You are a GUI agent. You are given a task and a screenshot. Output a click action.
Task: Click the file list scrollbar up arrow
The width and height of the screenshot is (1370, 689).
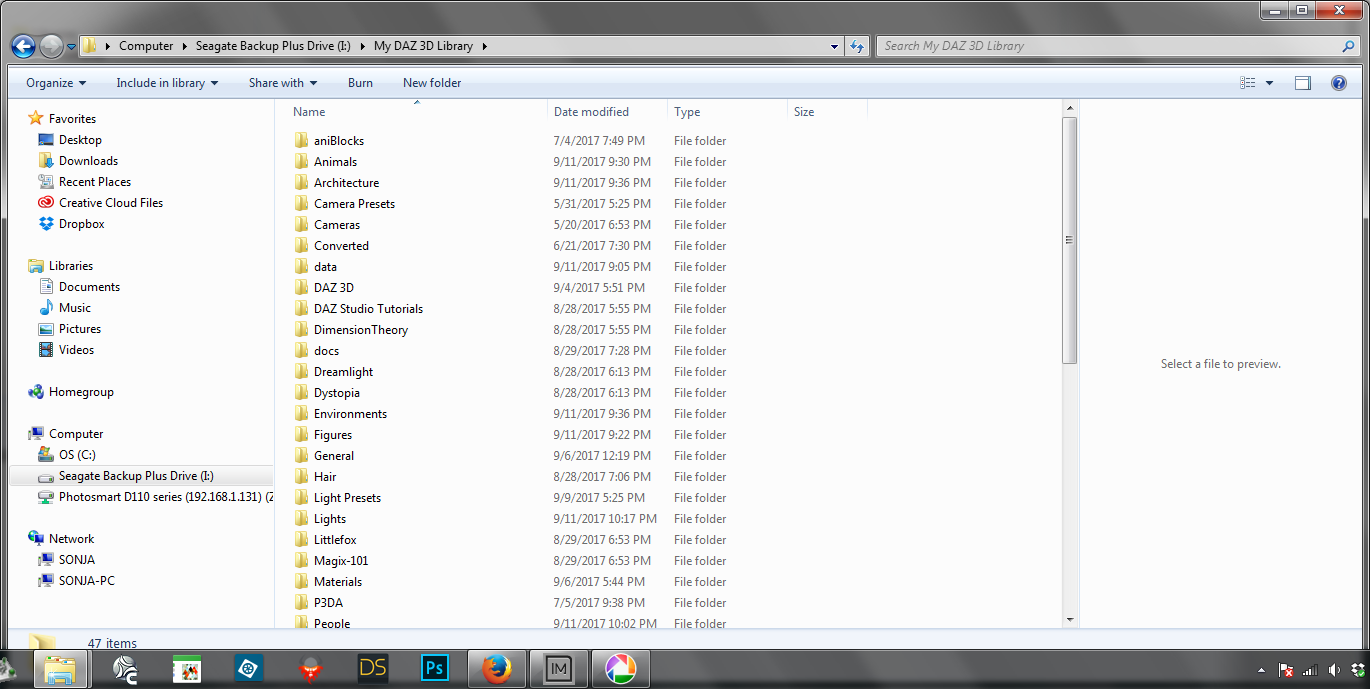(1070, 108)
